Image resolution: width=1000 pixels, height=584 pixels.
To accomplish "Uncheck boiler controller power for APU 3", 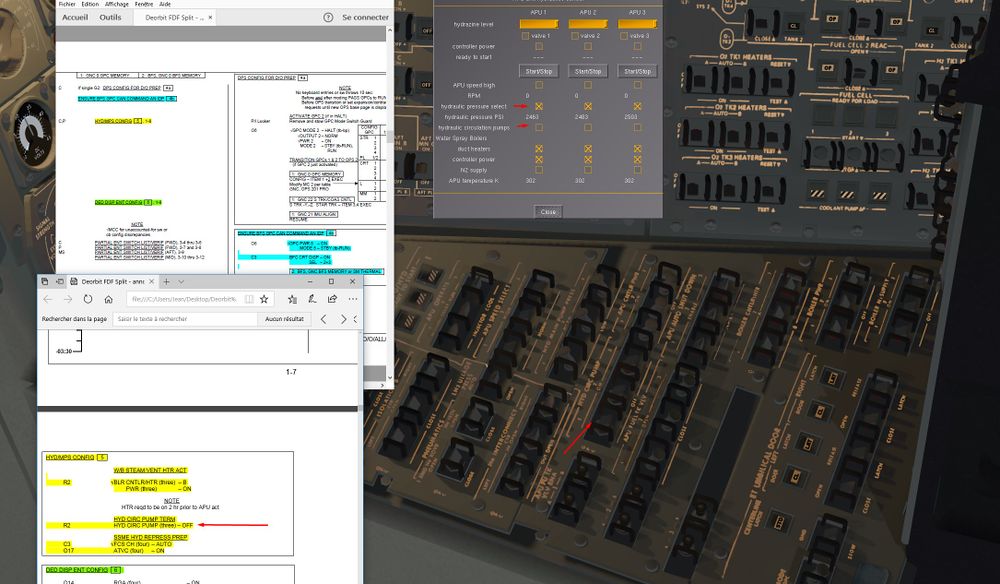I will (x=637, y=159).
